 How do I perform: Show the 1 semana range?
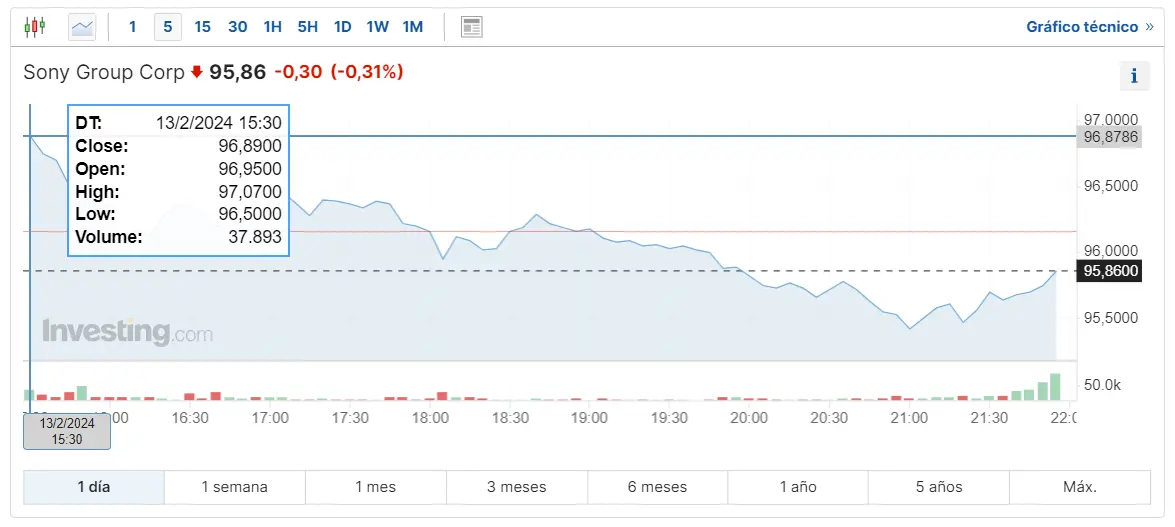(x=235, y=487)
